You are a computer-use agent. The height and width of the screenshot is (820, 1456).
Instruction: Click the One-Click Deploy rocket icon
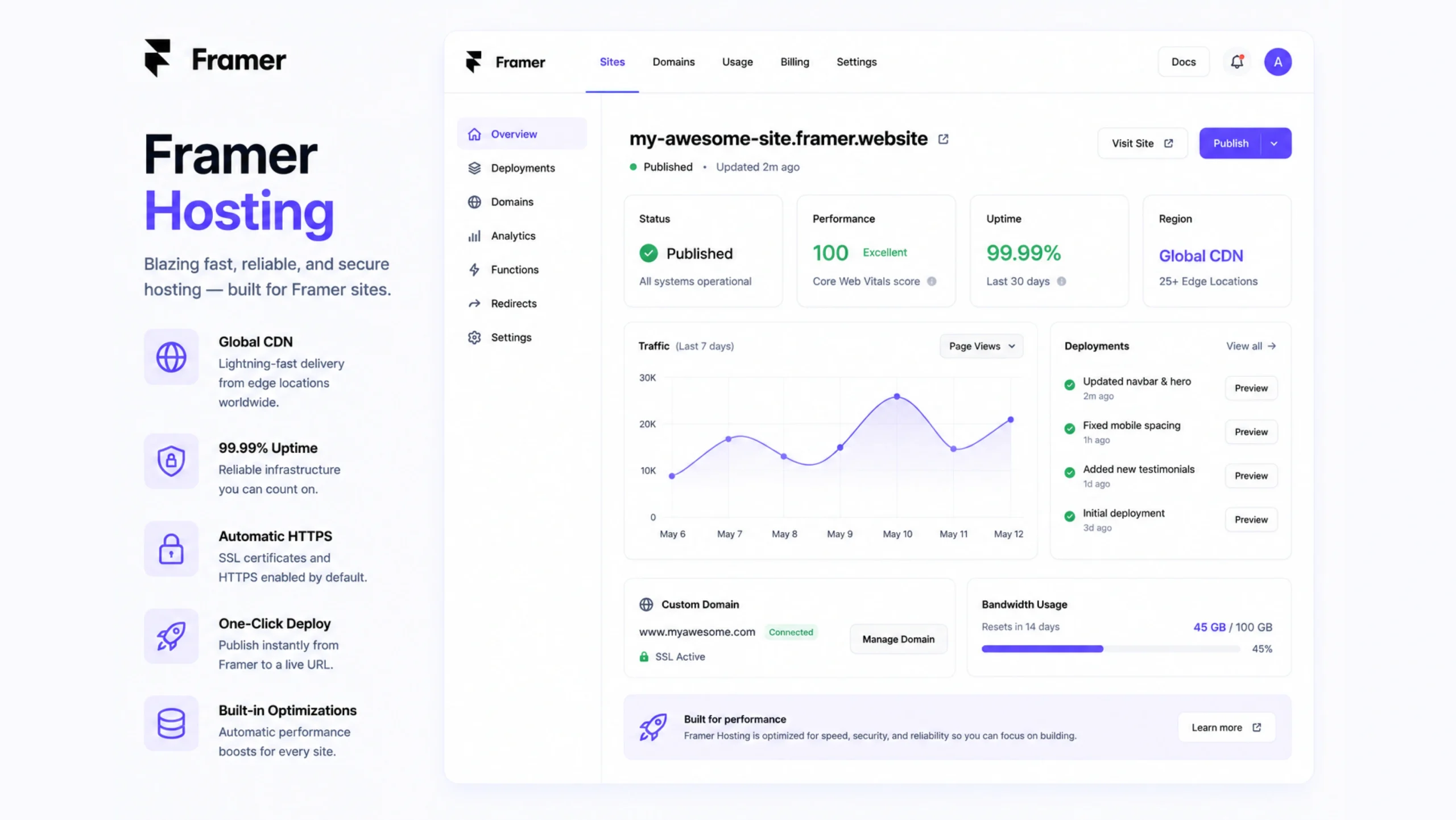coord(171,636)
